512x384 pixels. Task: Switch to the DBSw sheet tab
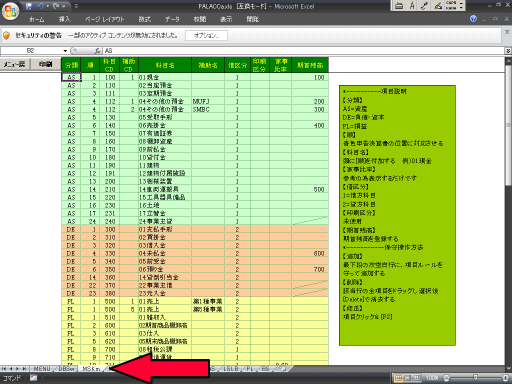tap(66, 369)
